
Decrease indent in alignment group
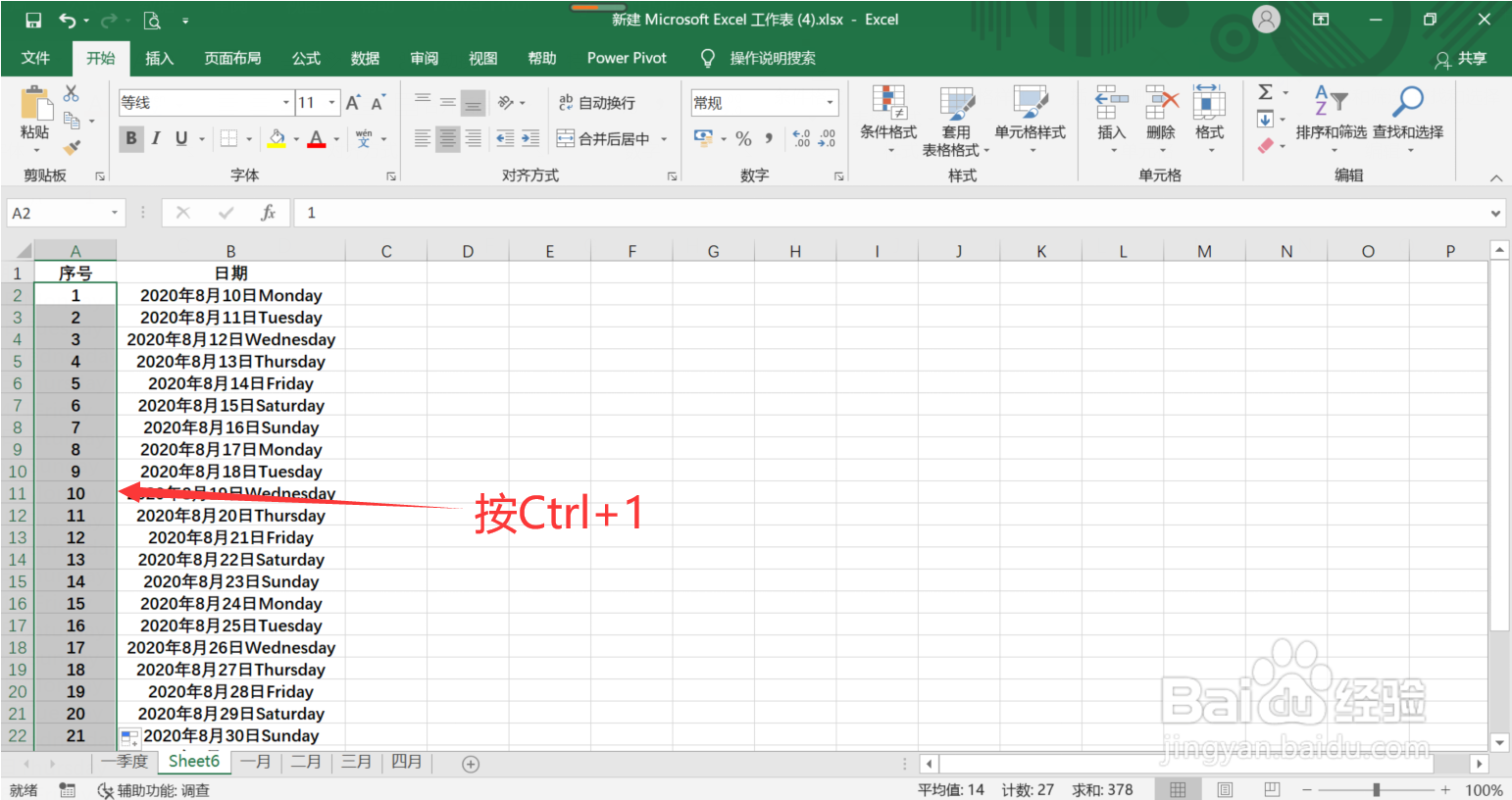[505, 138]
